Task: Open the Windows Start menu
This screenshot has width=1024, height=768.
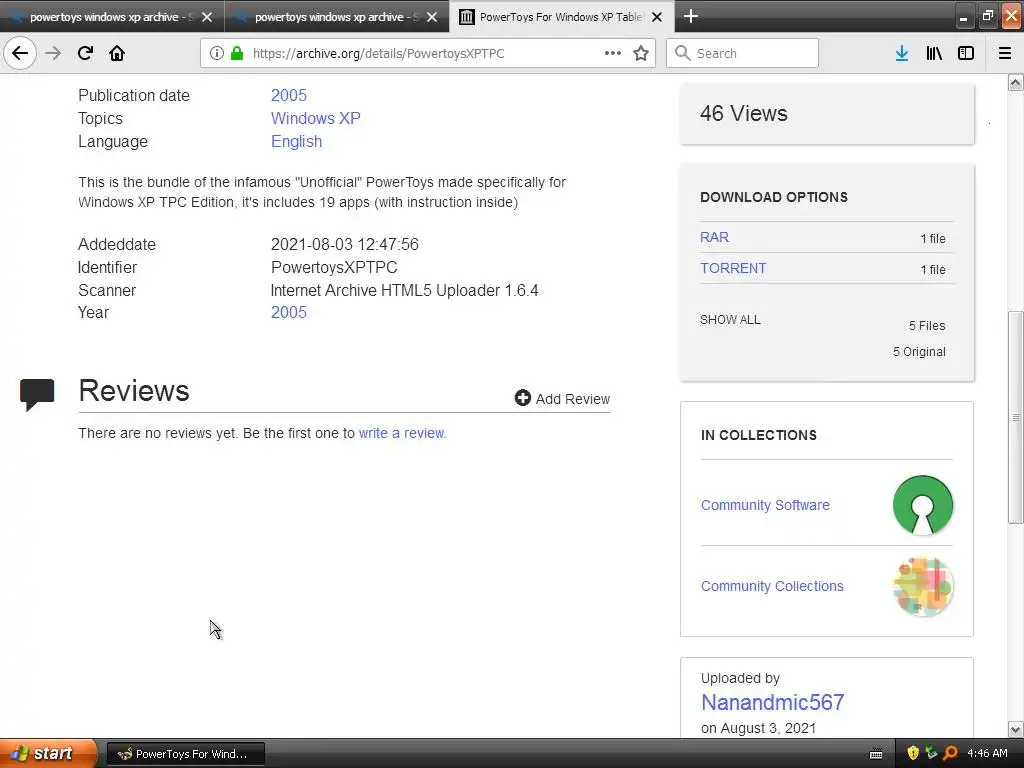Action: [x=48, y=753]
